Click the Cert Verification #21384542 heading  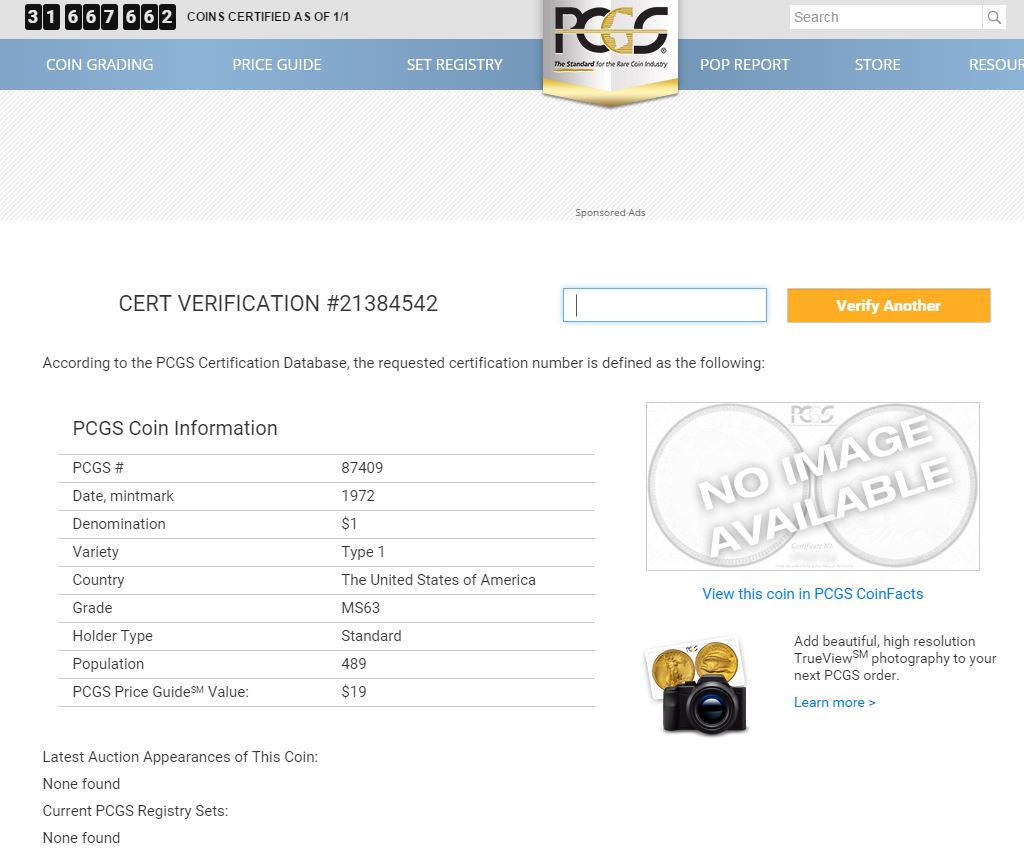[x=278, y=304]
